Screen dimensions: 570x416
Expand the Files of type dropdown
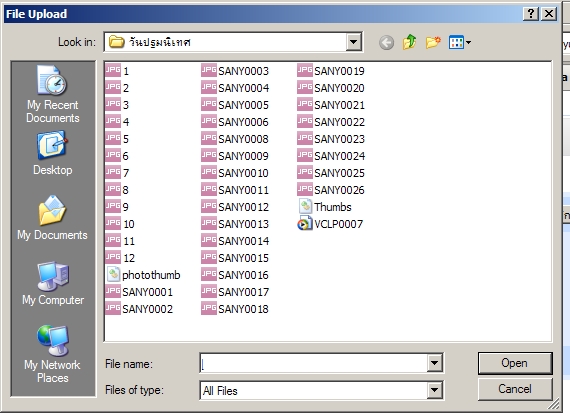[x=434, y=390]
